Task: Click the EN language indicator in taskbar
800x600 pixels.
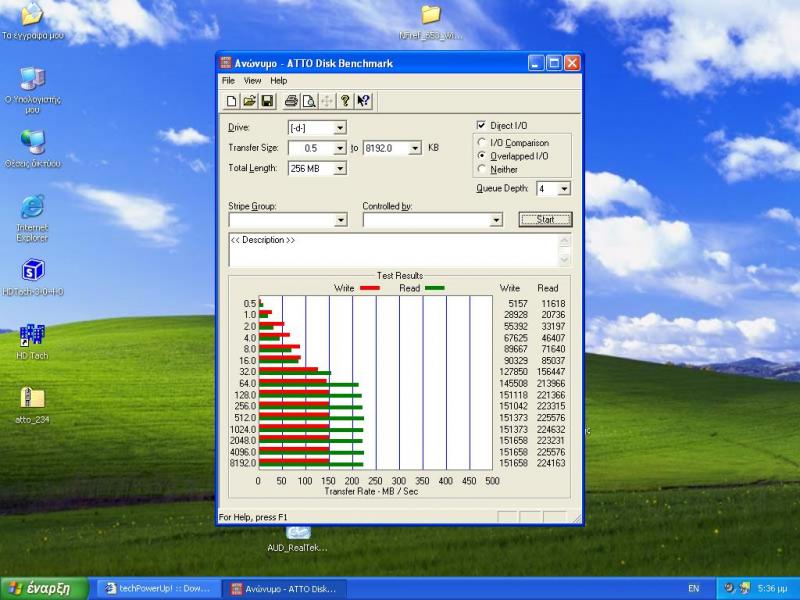Action: [x=694, y=588]
